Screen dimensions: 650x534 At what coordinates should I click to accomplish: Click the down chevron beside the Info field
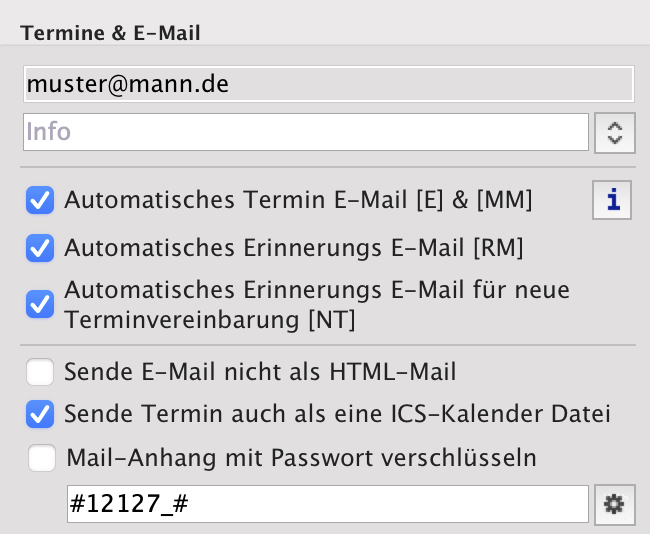point(615,139)
